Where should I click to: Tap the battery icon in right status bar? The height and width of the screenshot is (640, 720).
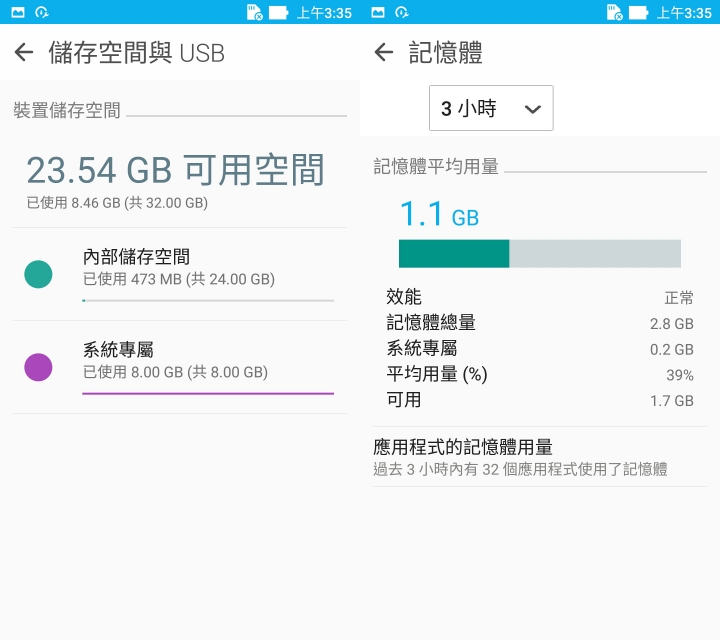coord(638,12)
